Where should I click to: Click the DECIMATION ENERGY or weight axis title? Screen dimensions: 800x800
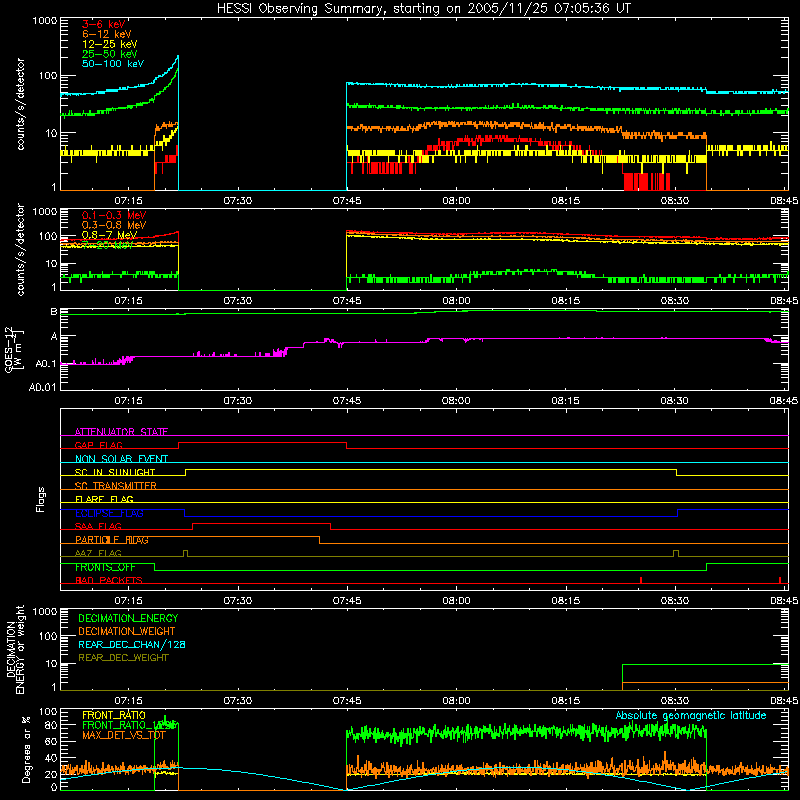point(15,650)
